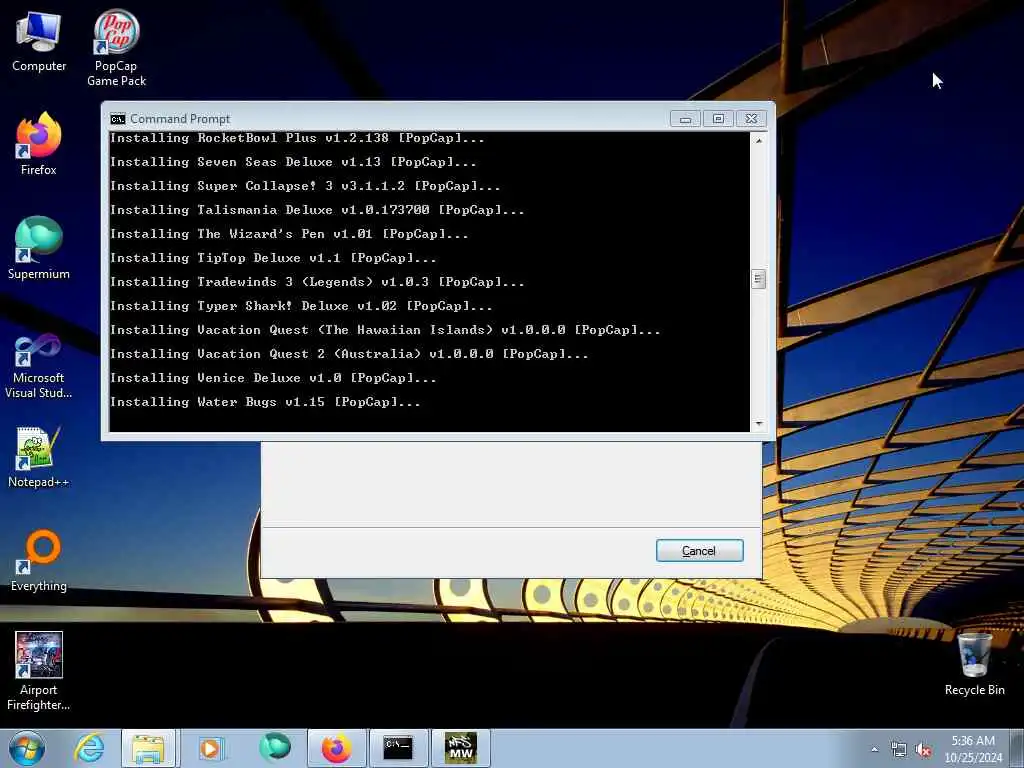Select the Microsoft Visual Studio shortcut
This screenshot has width=1024, height=768.
click(39, 366)
